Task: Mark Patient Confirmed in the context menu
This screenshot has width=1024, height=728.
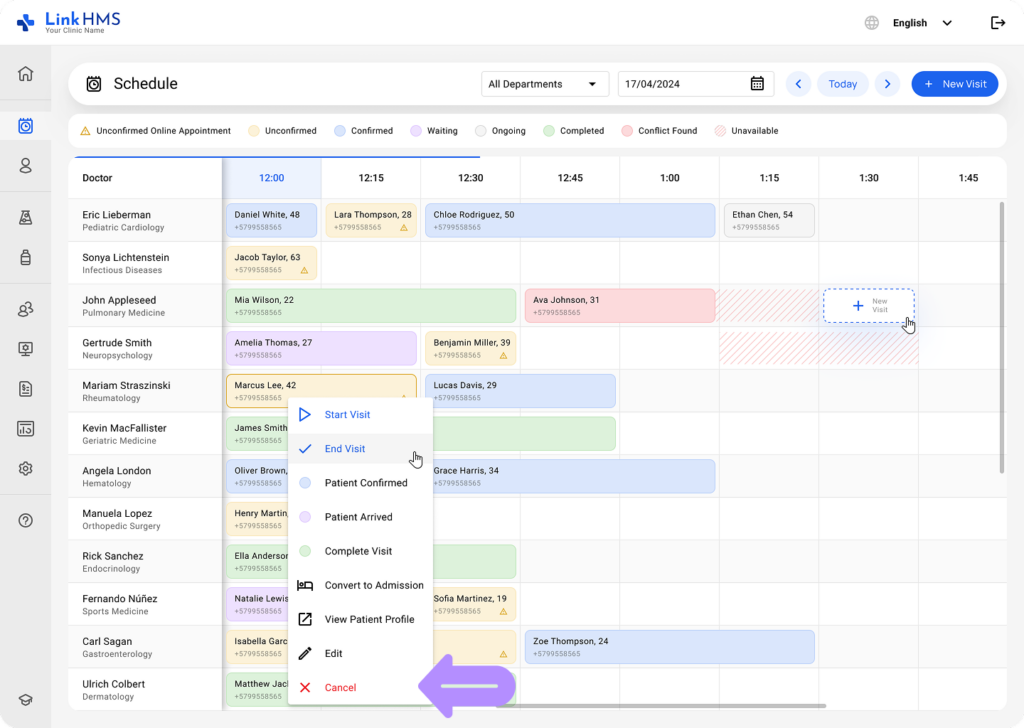Action: pos(360,483)
